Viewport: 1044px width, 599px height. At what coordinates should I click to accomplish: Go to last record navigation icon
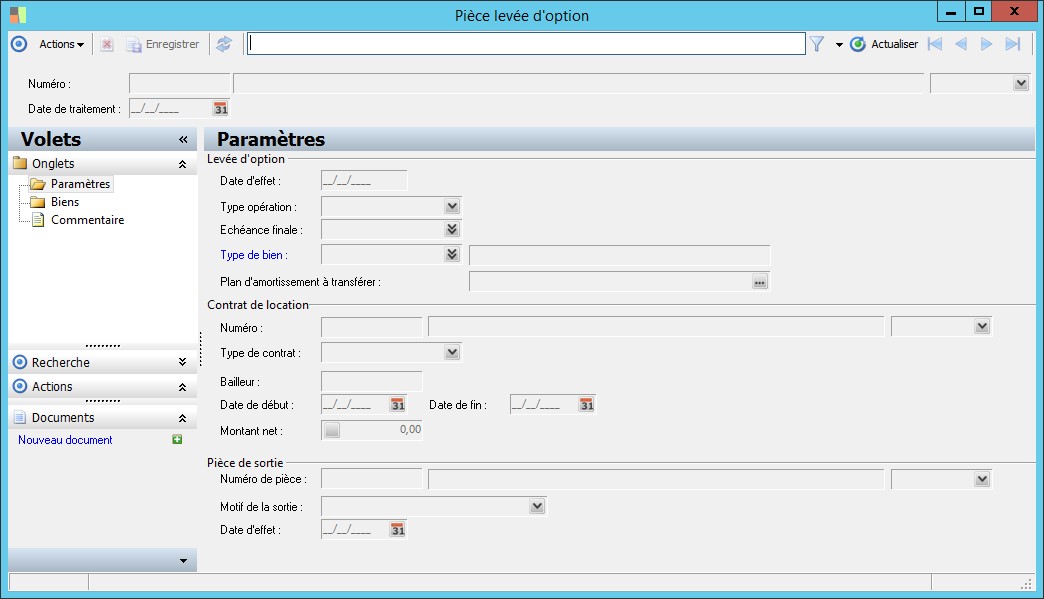click(1013, 44)
